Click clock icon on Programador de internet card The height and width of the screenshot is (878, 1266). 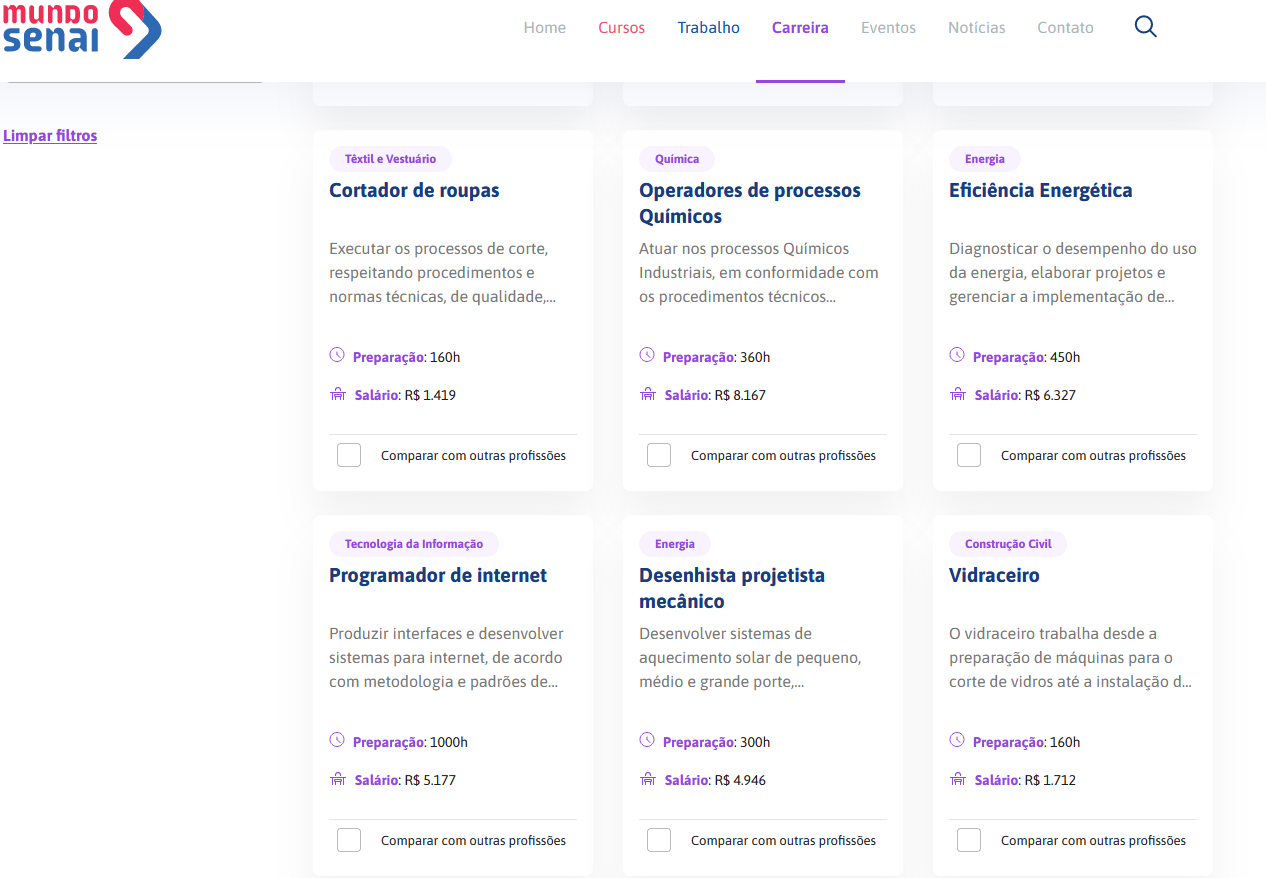coord(337,740)
